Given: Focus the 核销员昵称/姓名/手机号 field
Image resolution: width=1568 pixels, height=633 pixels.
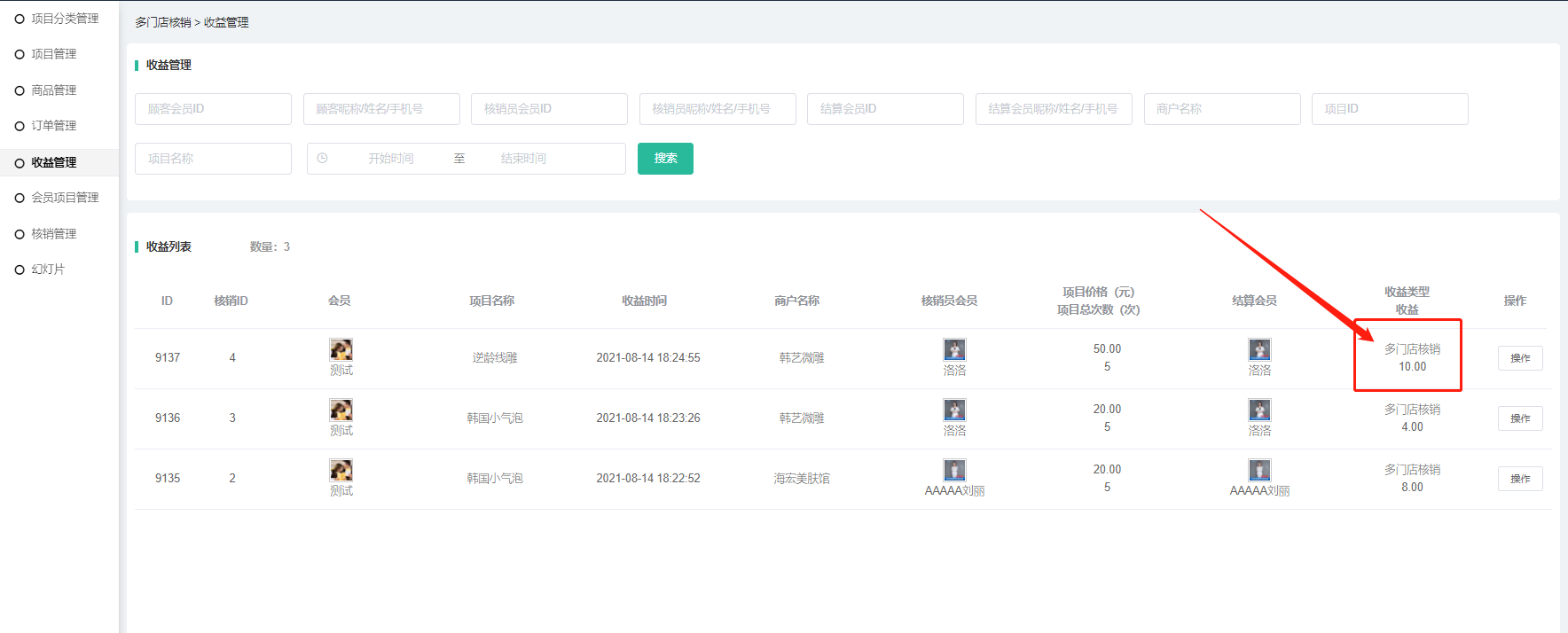Looking at the screenshot, I should (717, 109).
